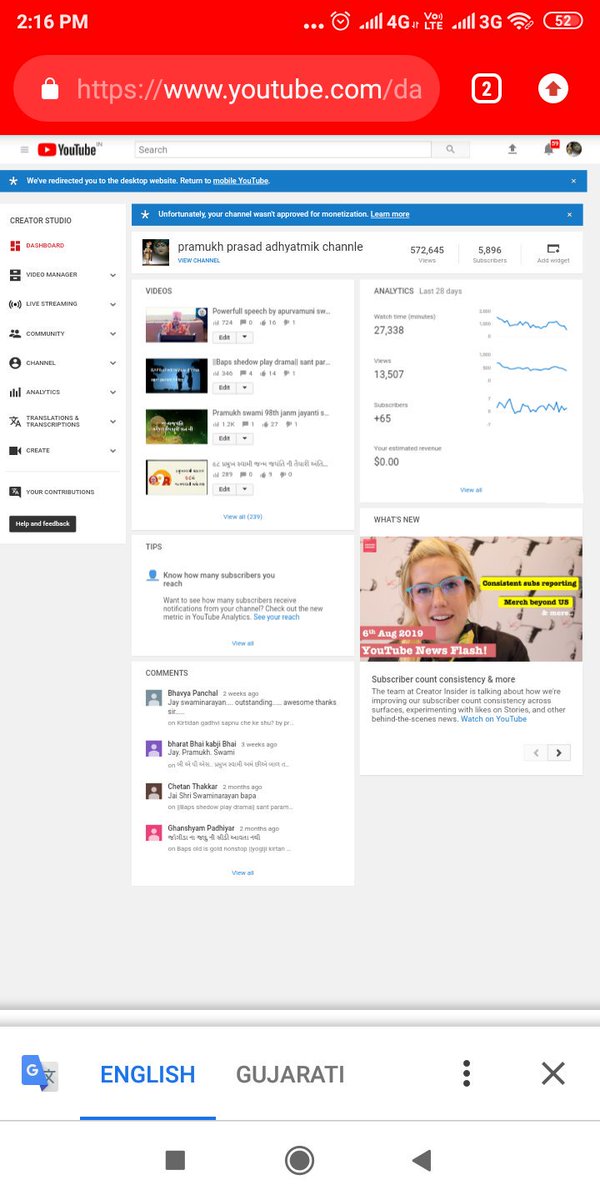
Task: Click View all under Analytics
Action: click(471, 490)
